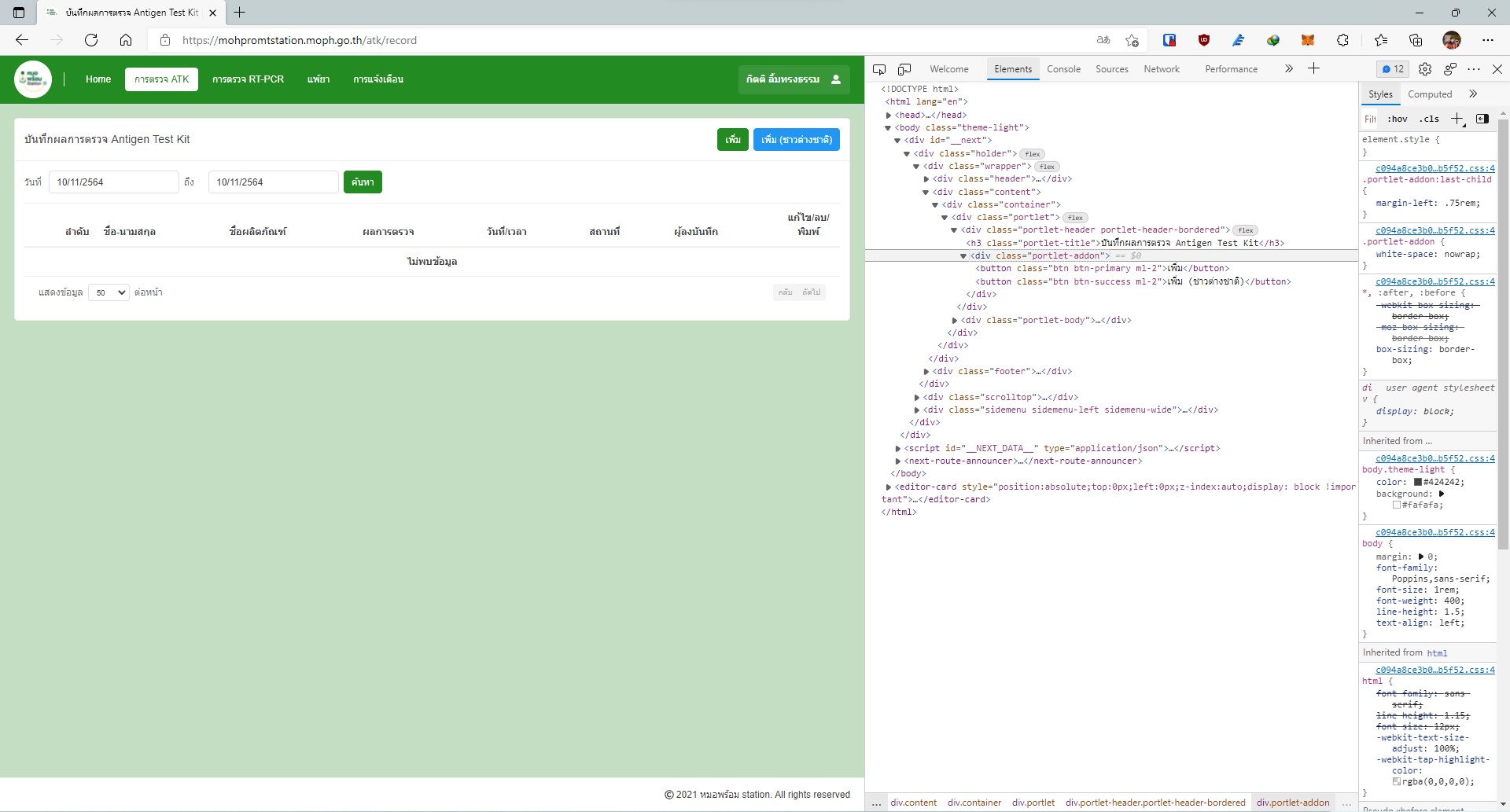Expand the div class header node

click(926, 179)
